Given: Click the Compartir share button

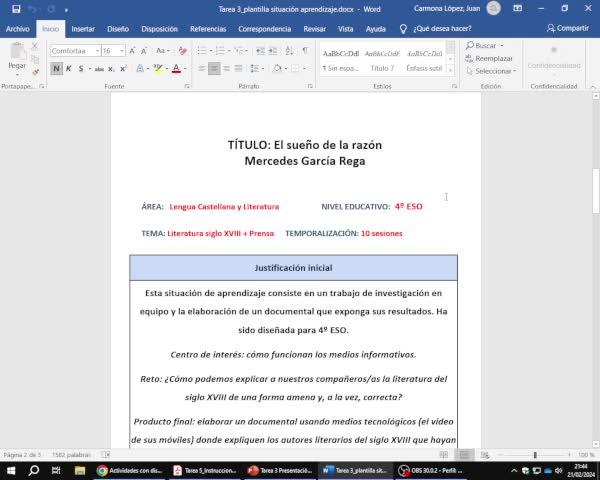Looking at the screenshot, I should [x=567, y=29].
